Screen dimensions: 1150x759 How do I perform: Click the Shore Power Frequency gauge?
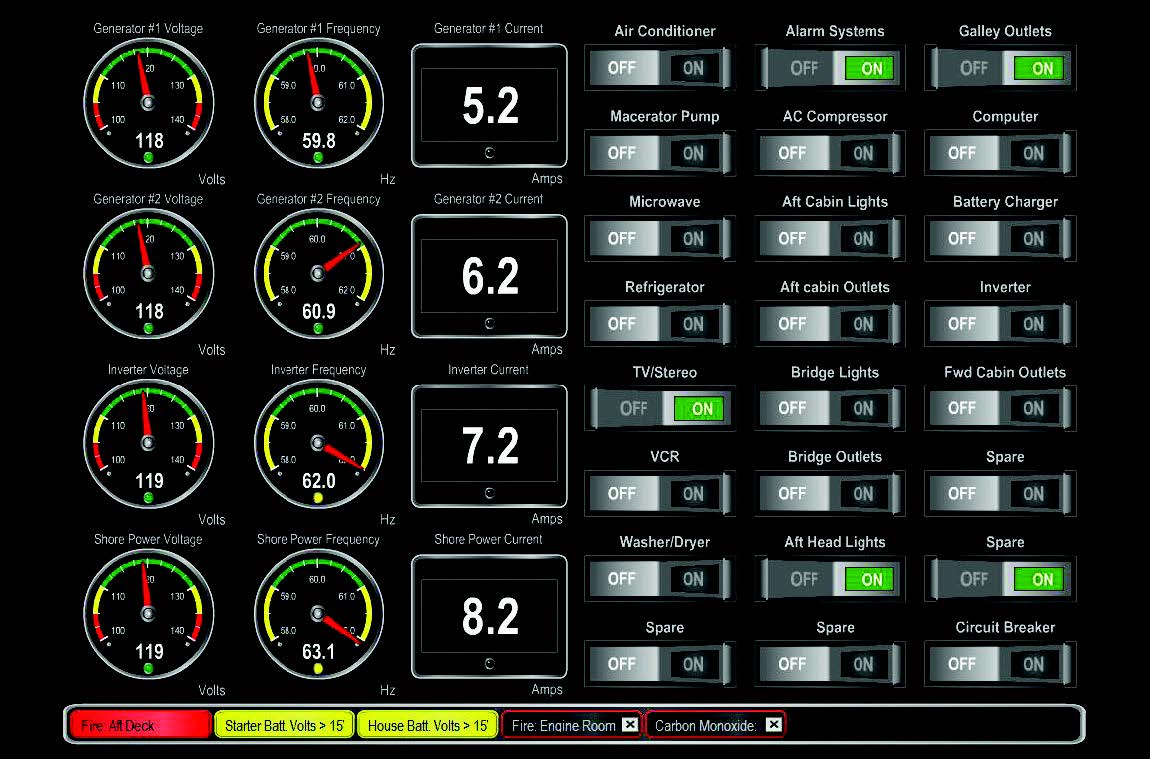pyautogui.click(x=319, y=614)
